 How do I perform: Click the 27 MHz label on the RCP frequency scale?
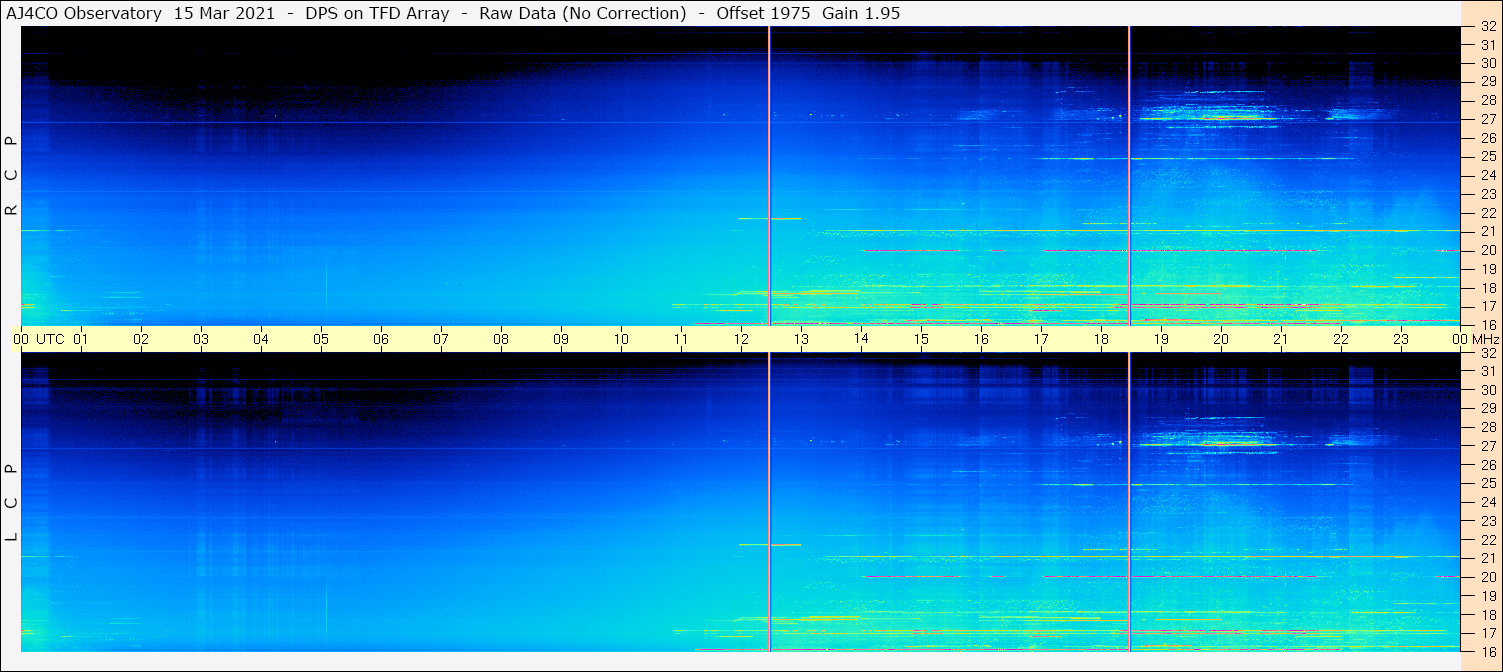(x=1487, y=119)
